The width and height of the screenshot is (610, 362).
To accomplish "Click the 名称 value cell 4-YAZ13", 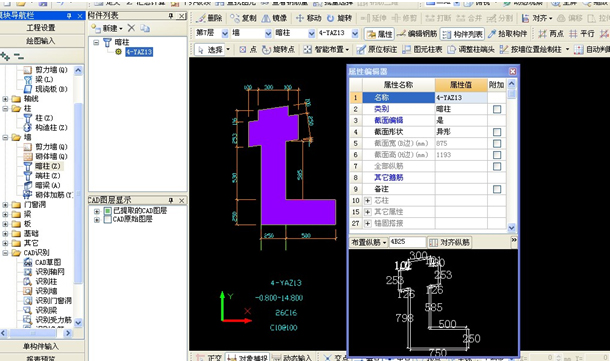I will point(461,98).
